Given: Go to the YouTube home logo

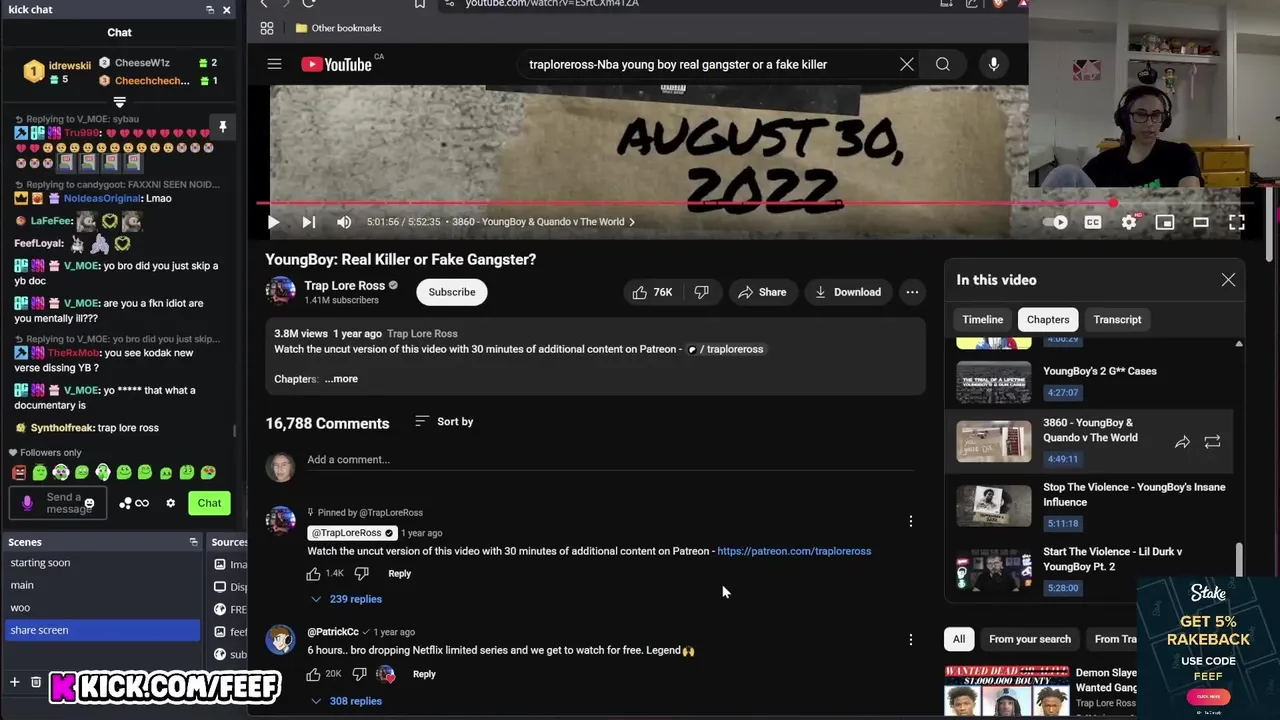Looking at the screenshot, I should click(337, 64).
